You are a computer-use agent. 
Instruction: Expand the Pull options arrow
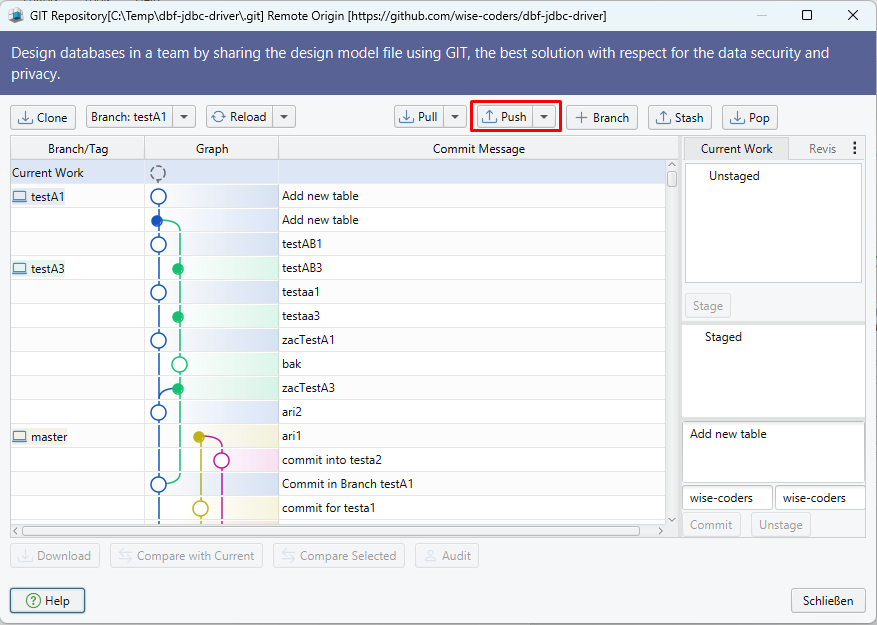(455, 117)
